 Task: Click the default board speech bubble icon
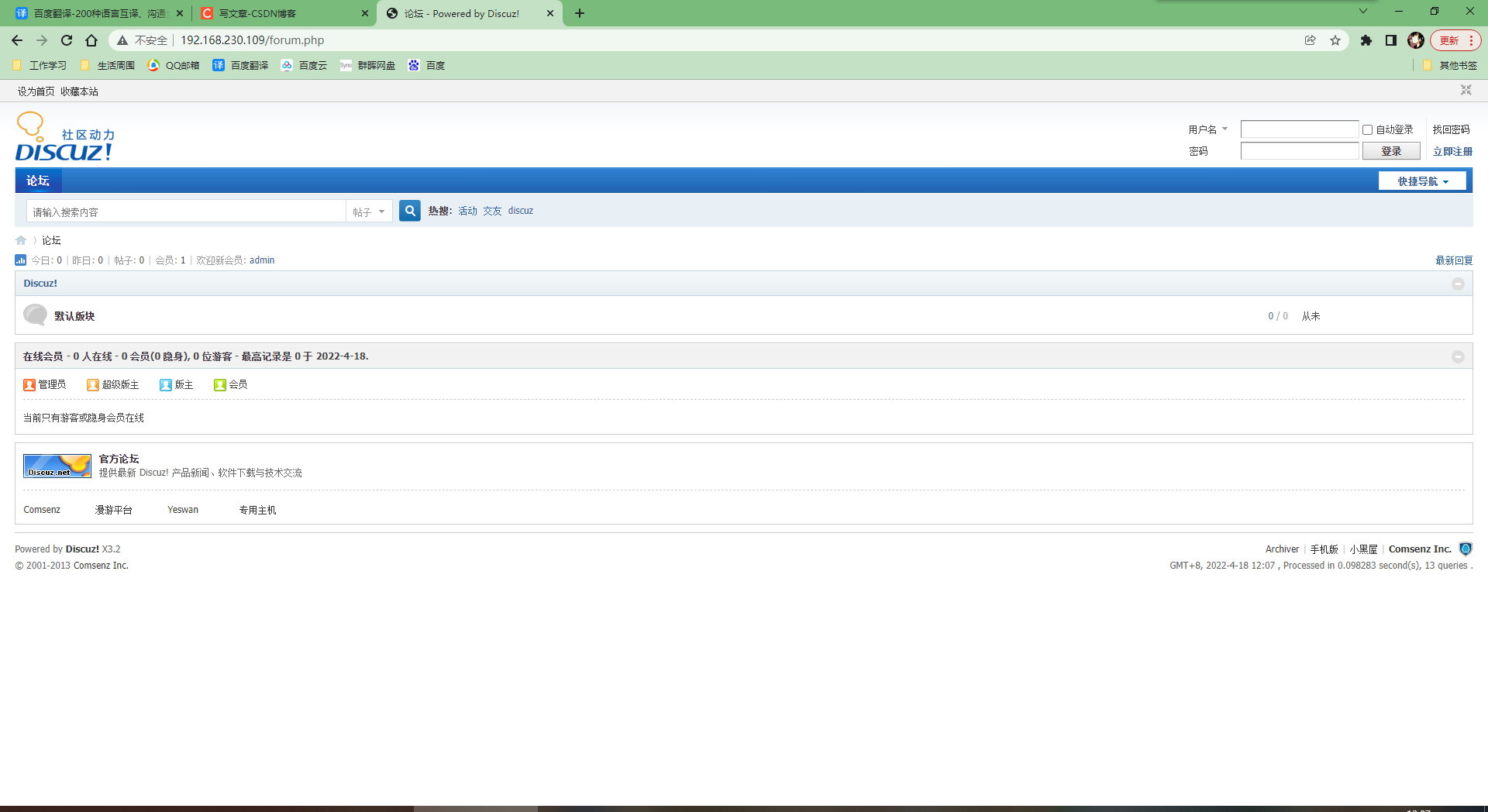coord(35,315)
